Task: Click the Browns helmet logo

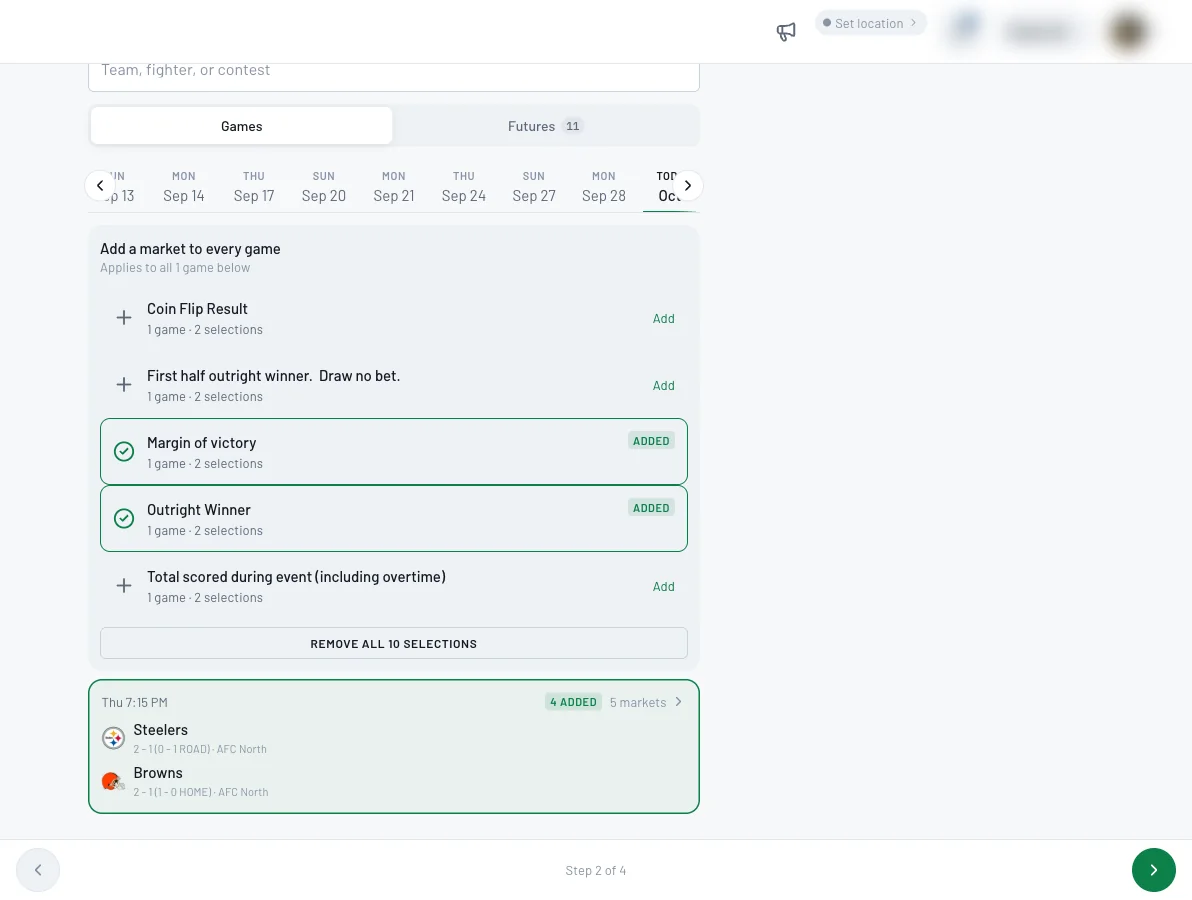Action: coord(113,781)
